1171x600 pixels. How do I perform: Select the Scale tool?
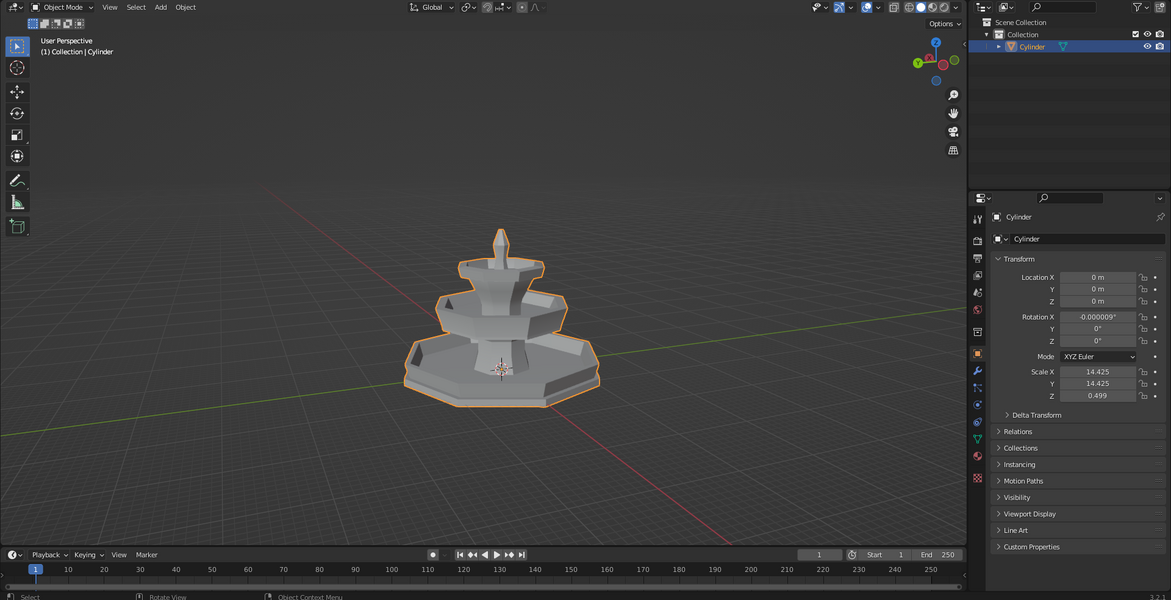point(17,135)
